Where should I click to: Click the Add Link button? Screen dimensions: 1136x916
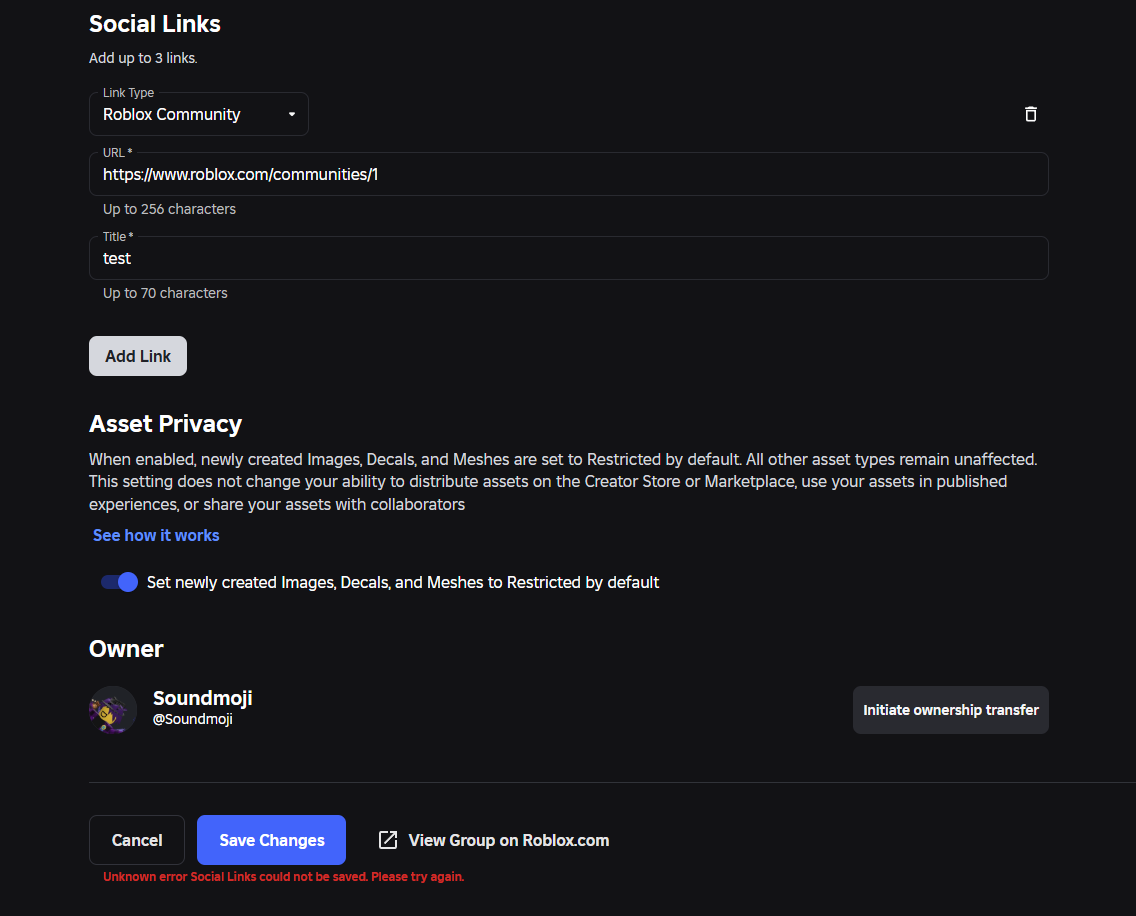click(x=138, y=356)
